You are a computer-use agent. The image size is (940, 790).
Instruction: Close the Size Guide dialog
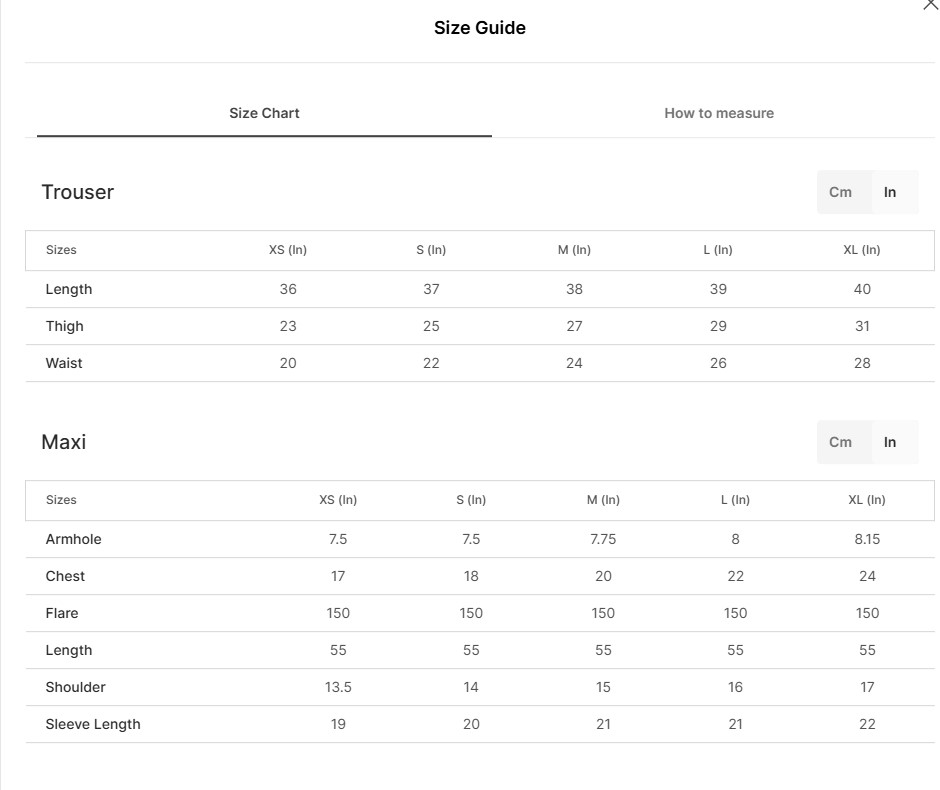[929, 5]
